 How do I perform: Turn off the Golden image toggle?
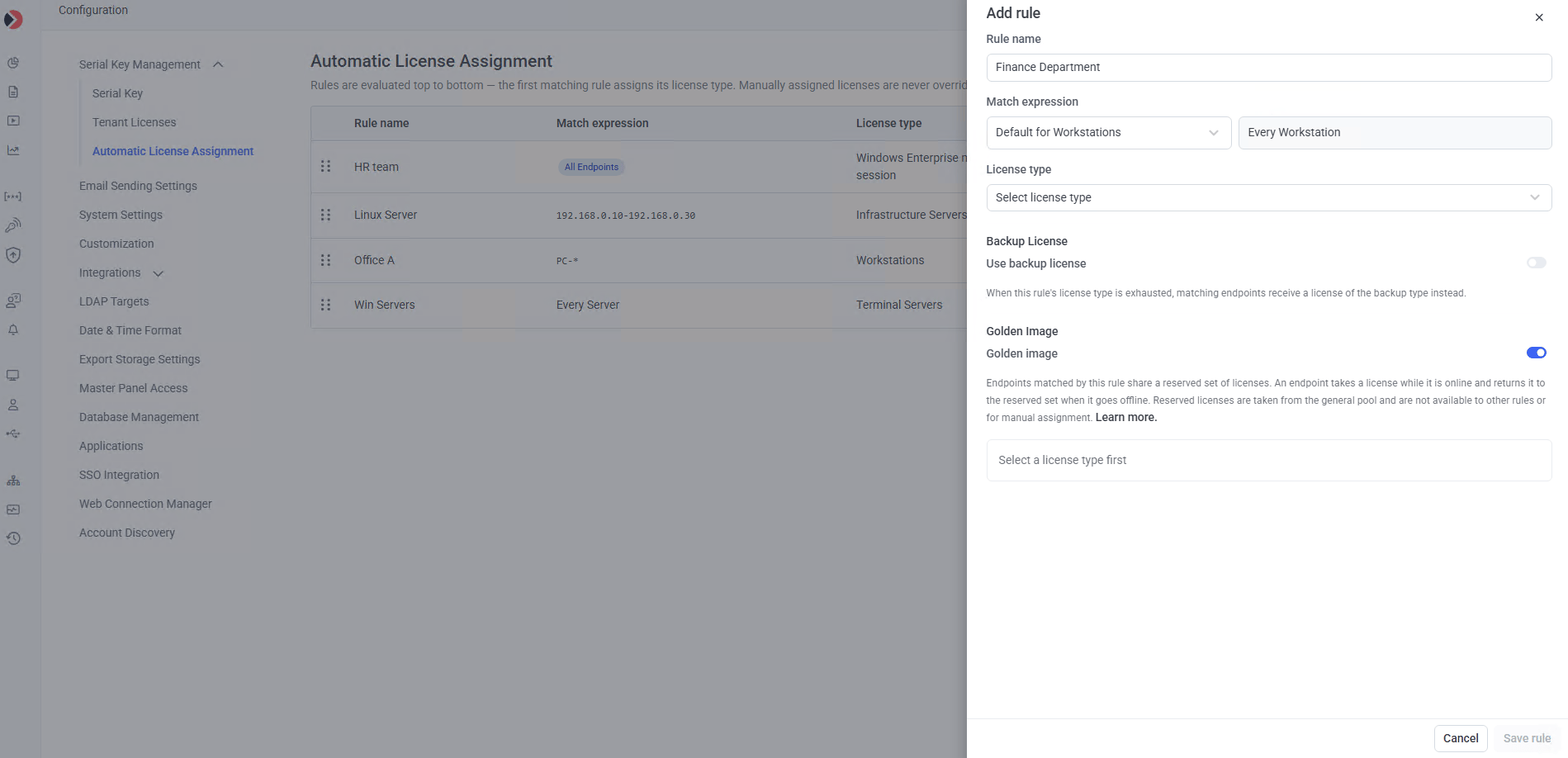[x=1536, y=353]
